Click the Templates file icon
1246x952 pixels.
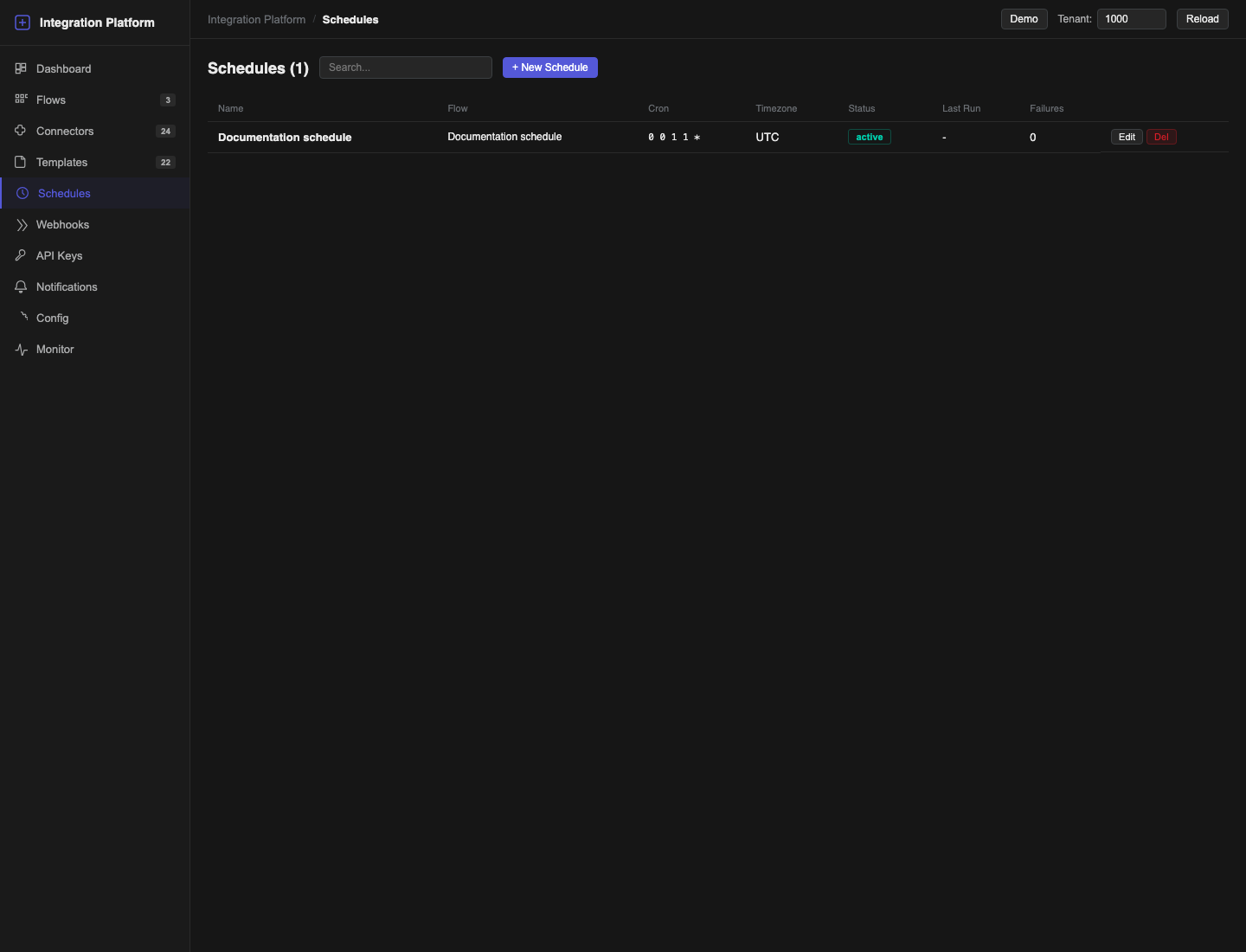(x=21, y=162)
